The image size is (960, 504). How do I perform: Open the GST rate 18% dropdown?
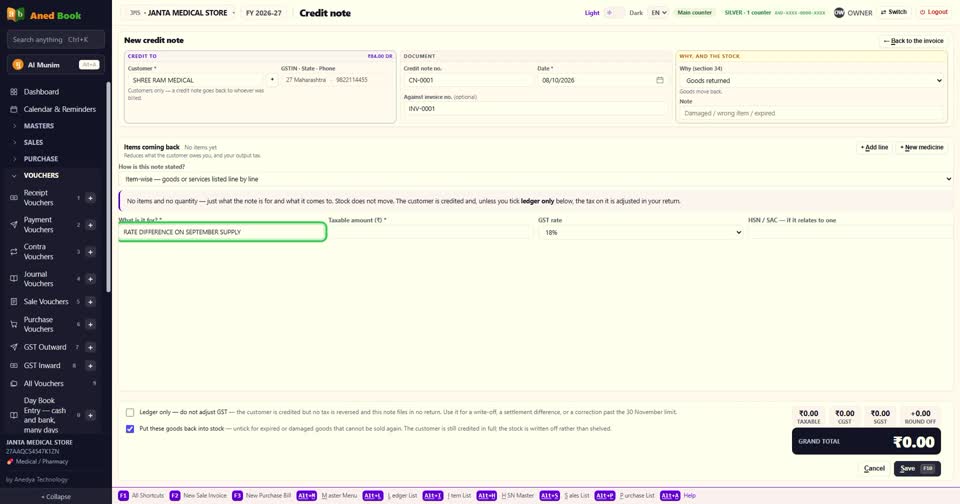click(x=640, y=232)
